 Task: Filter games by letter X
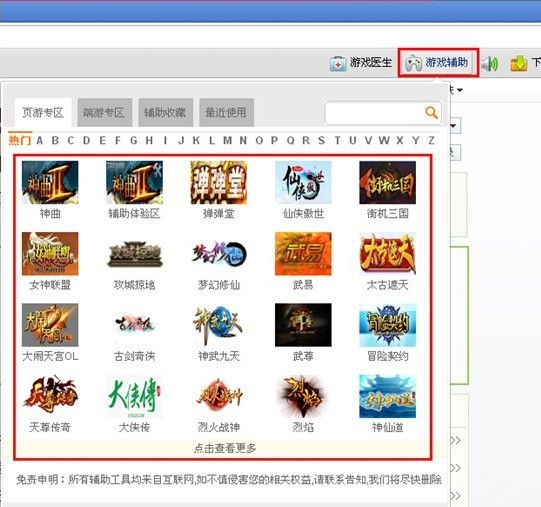click(x=400, y=140)
